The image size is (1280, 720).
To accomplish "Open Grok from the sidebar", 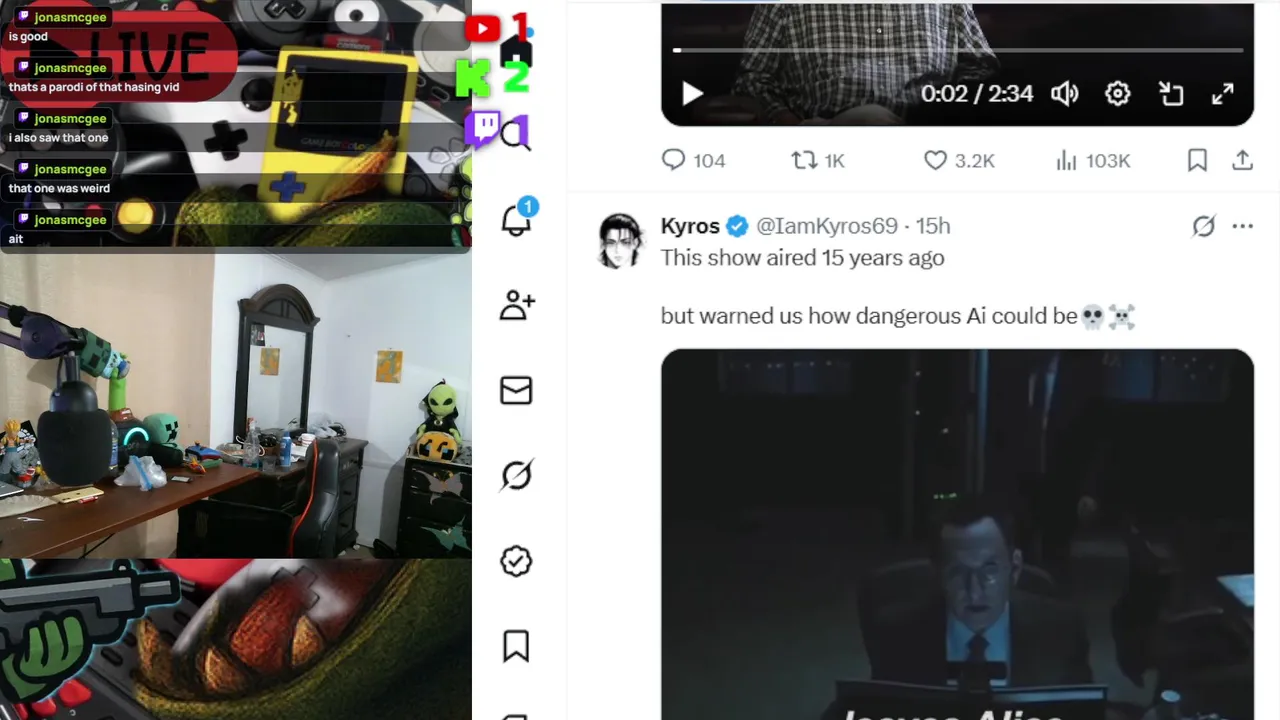I will (516, 475).
